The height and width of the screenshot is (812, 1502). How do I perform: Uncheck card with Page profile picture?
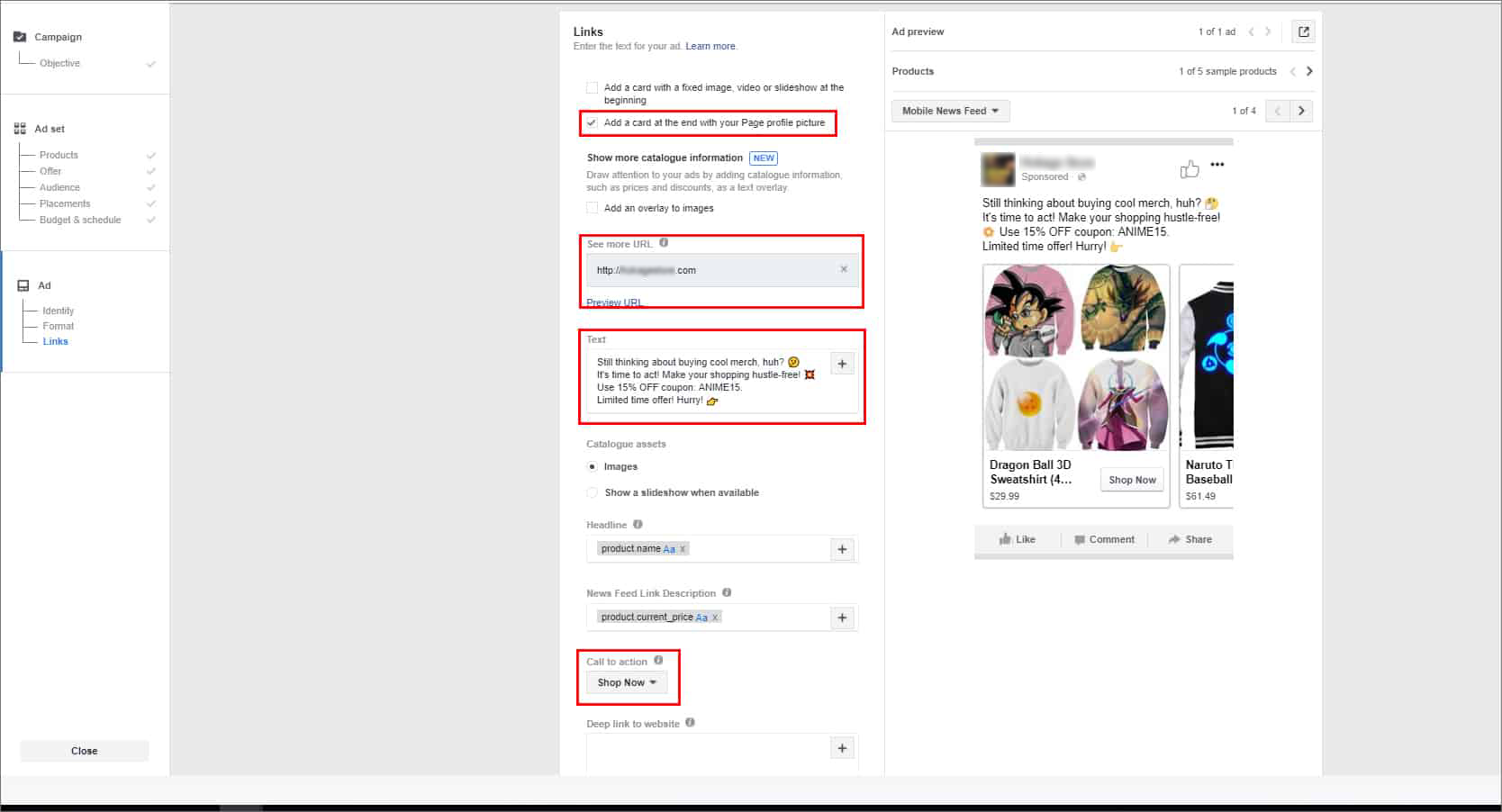coord(592,122)
